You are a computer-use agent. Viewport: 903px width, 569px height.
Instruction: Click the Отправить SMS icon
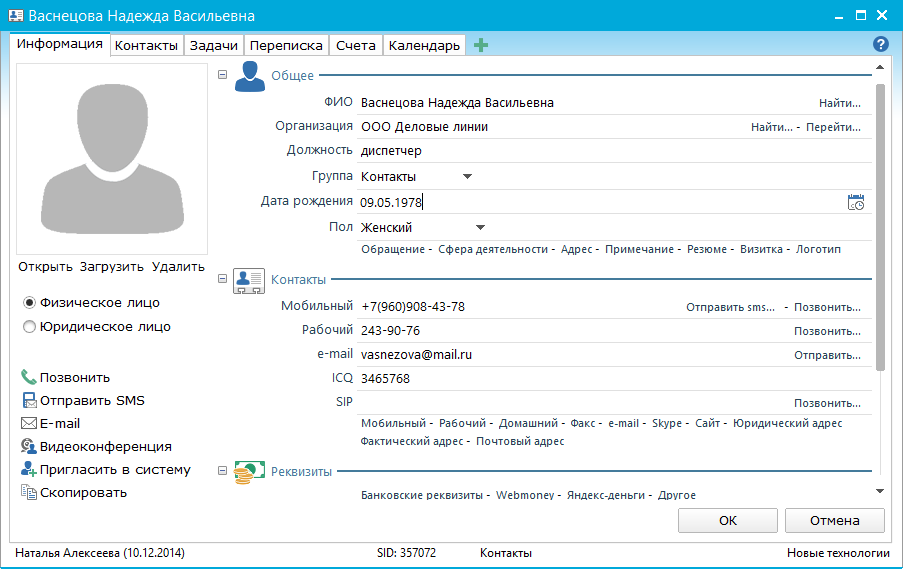28,401
